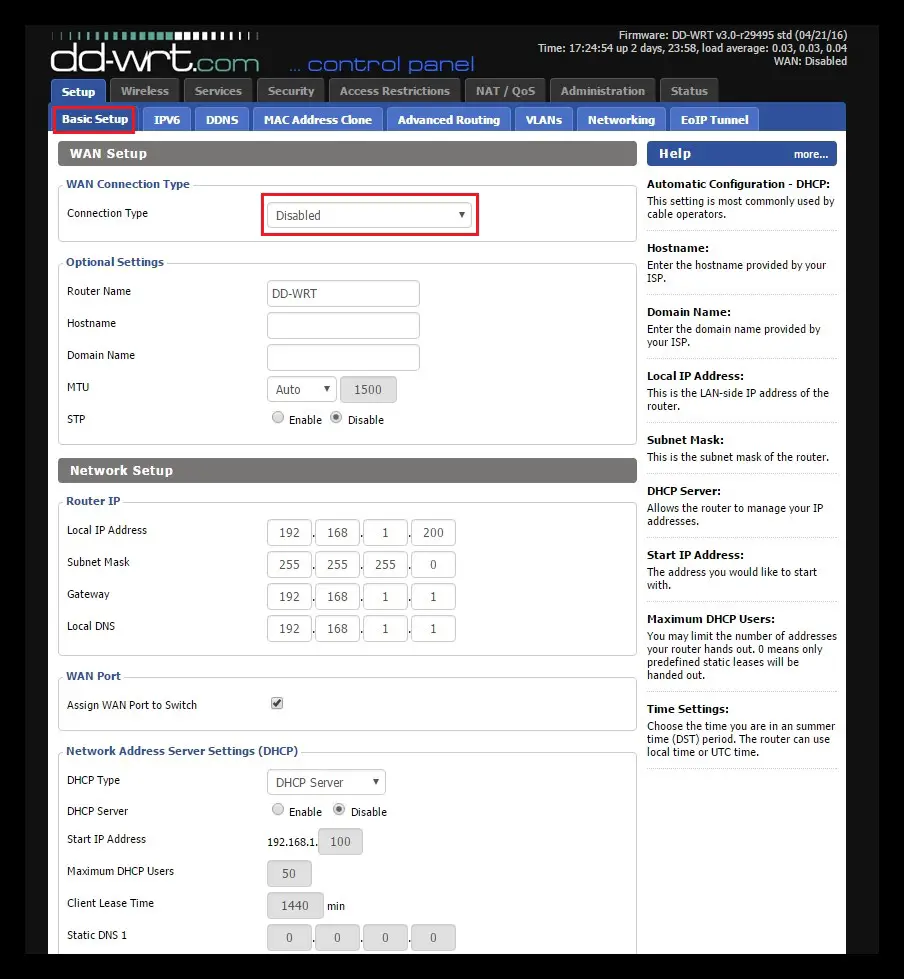Click Subnet Mask first octet 255
Viewport: 904px width, 979px height.
[289, 564]
